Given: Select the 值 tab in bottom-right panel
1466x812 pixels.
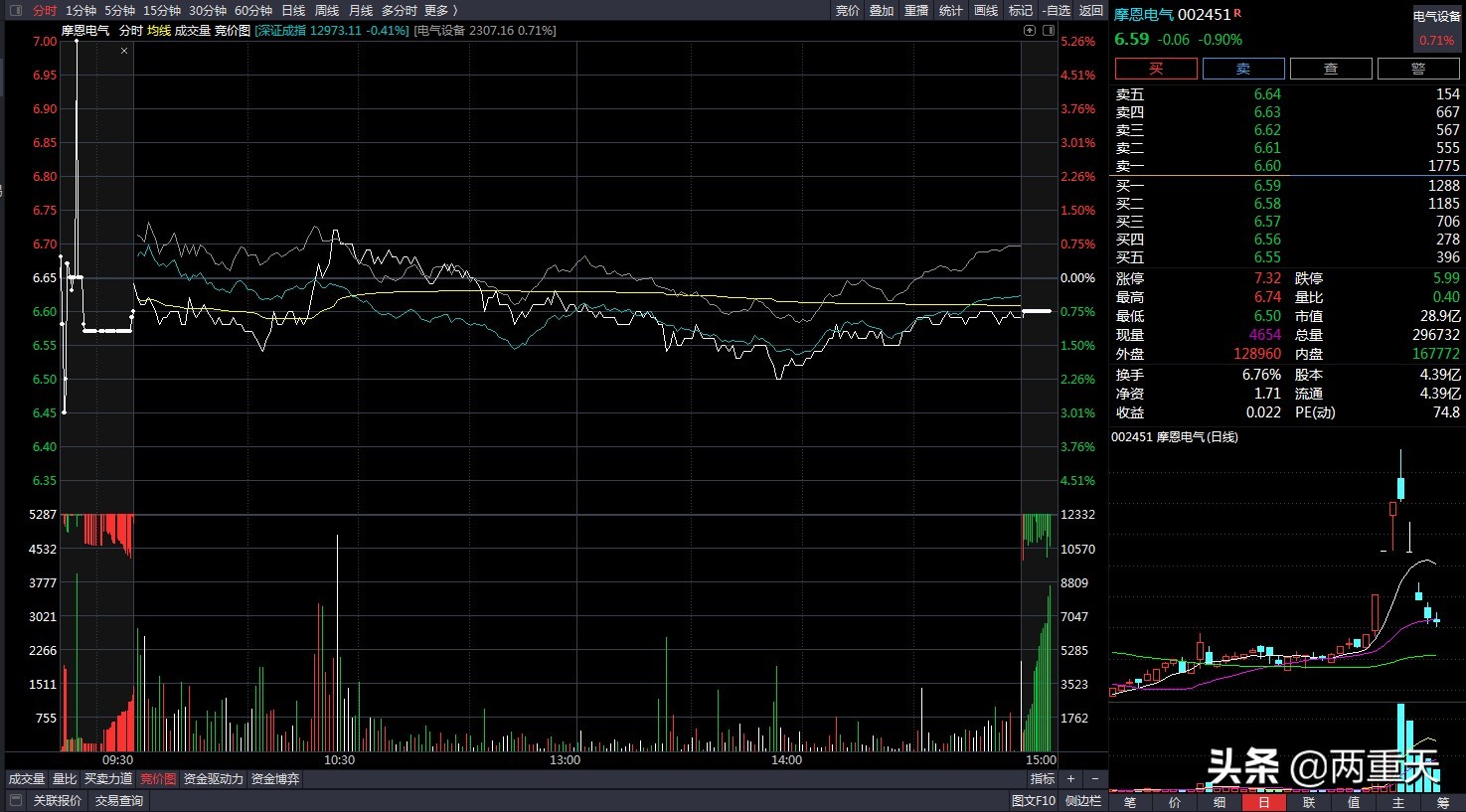Looking at the screenshot, I should (x=1354, y=802).
